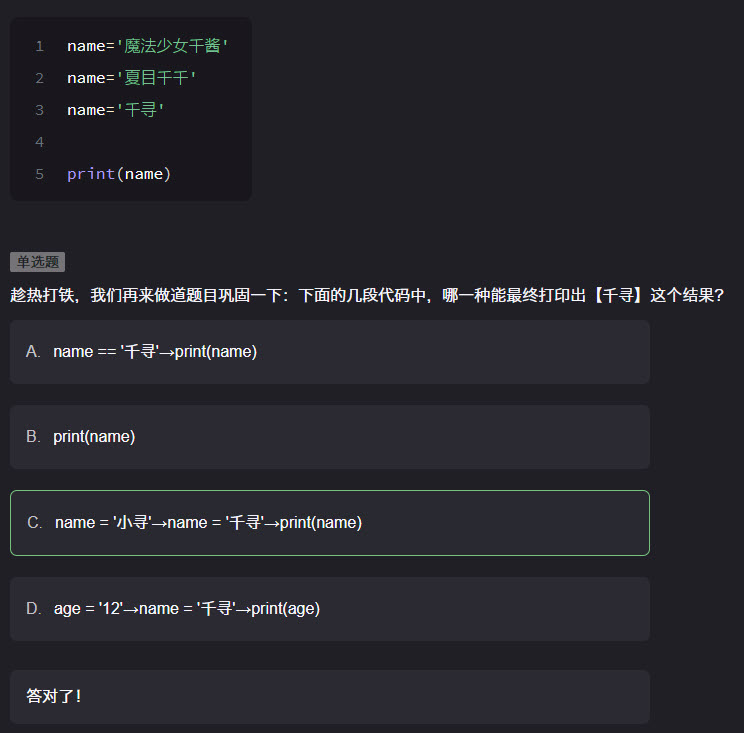This screenshot has width=744, height=733.
Task: Click line number 5 beside print statement
Action: [39, 174]
